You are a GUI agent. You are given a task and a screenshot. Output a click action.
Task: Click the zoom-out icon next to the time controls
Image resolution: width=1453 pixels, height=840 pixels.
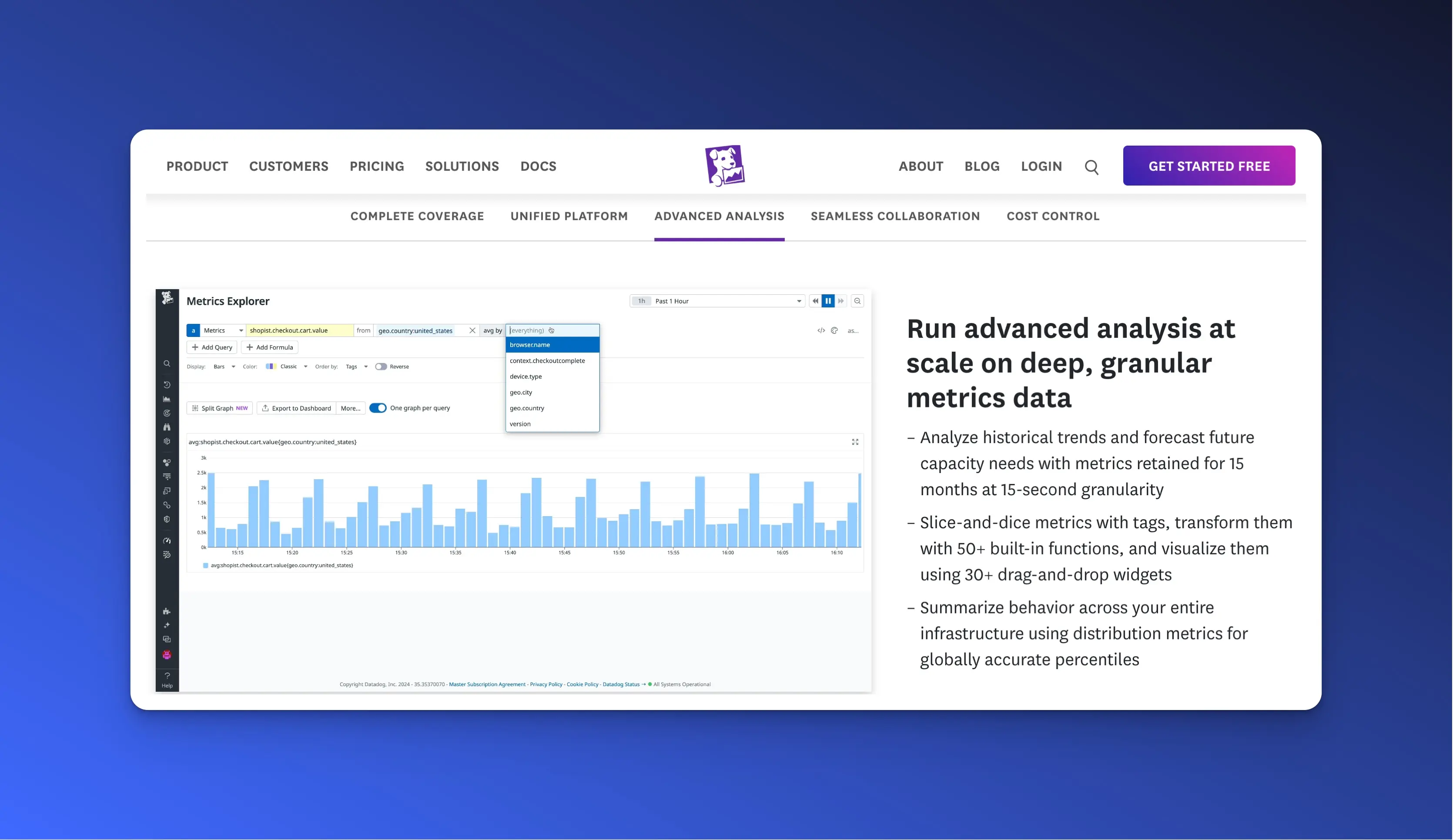pyautogui.click(x=857, y=301)
